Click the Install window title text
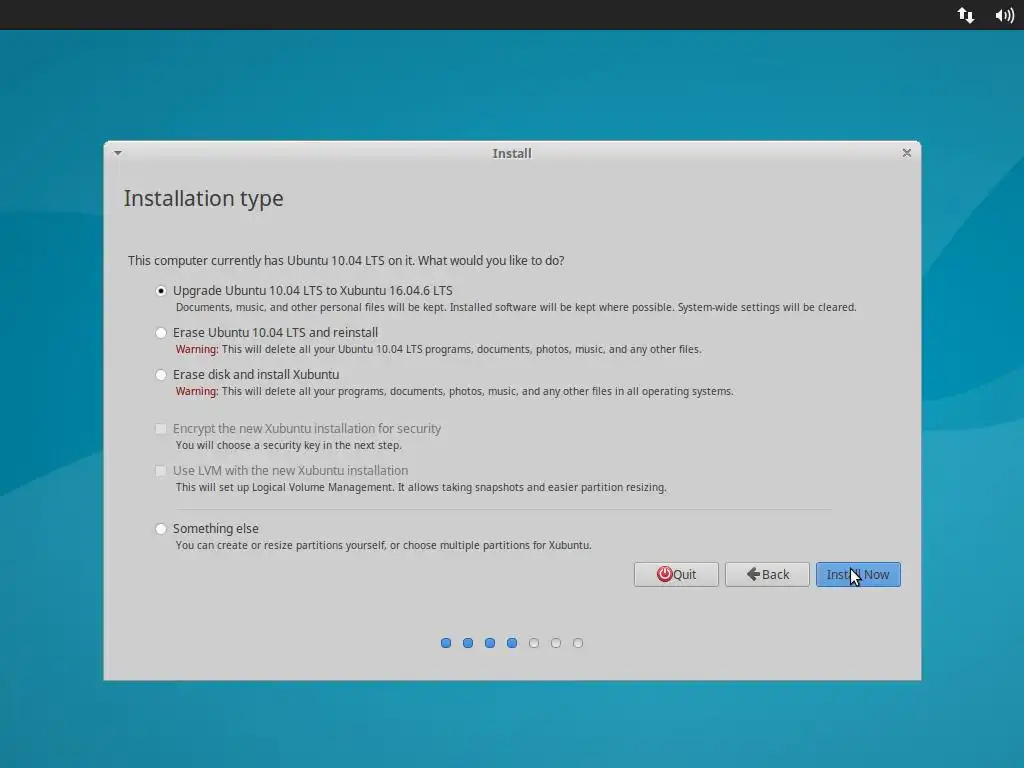Screen dimensions: 1024x768 click(512, 153)
